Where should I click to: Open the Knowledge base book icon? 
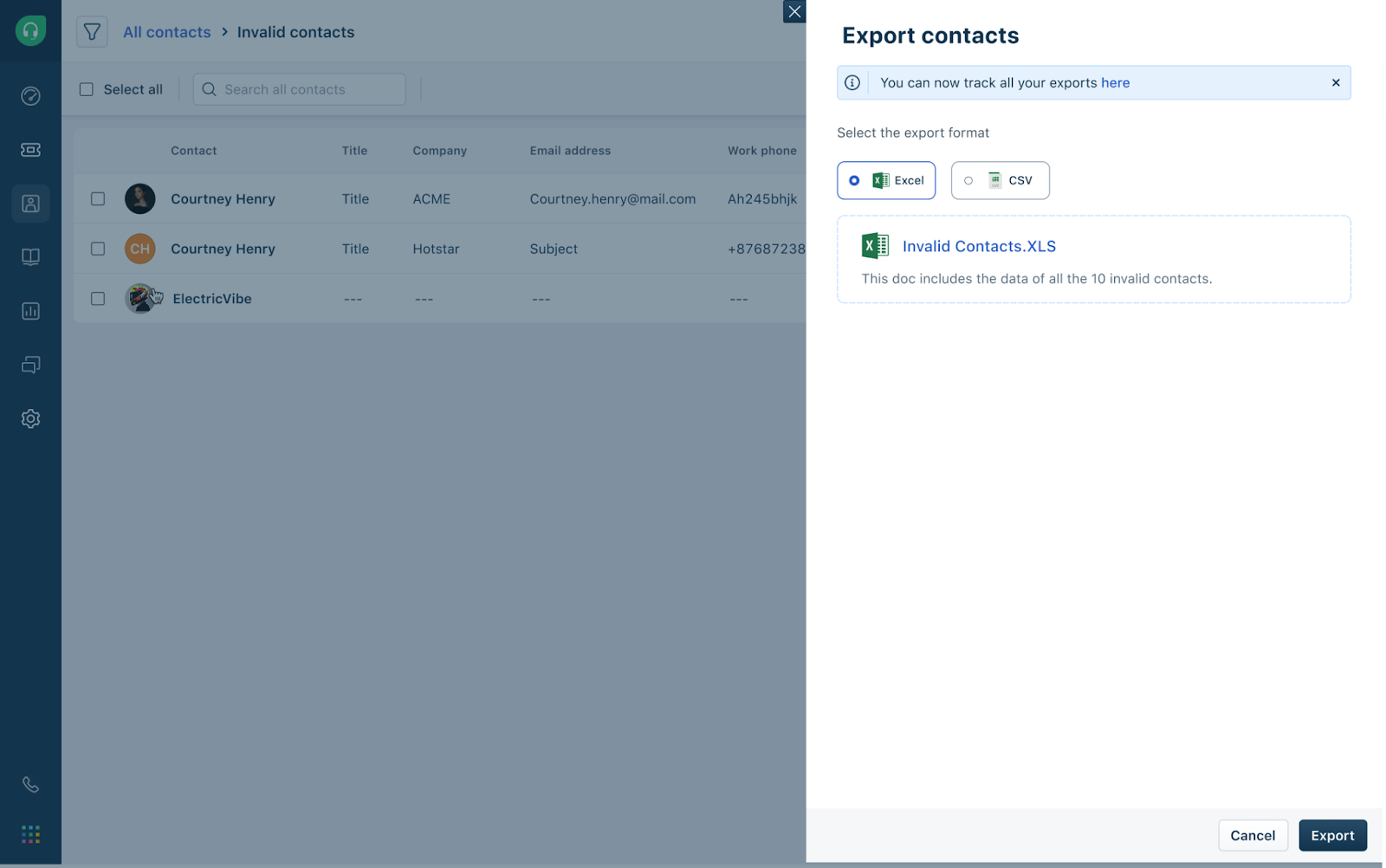(30, 257)
